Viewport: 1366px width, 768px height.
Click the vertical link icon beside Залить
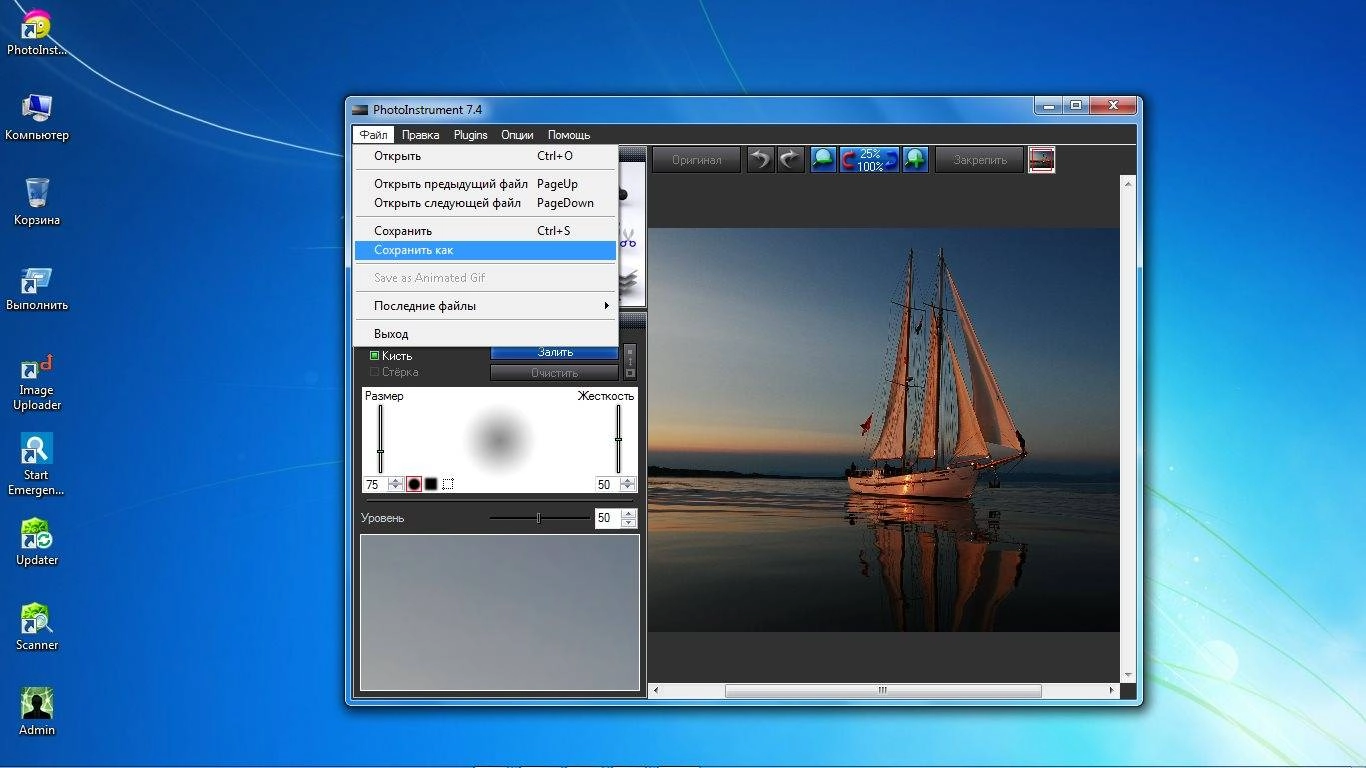pyautogui.click(x=630, y=362)
